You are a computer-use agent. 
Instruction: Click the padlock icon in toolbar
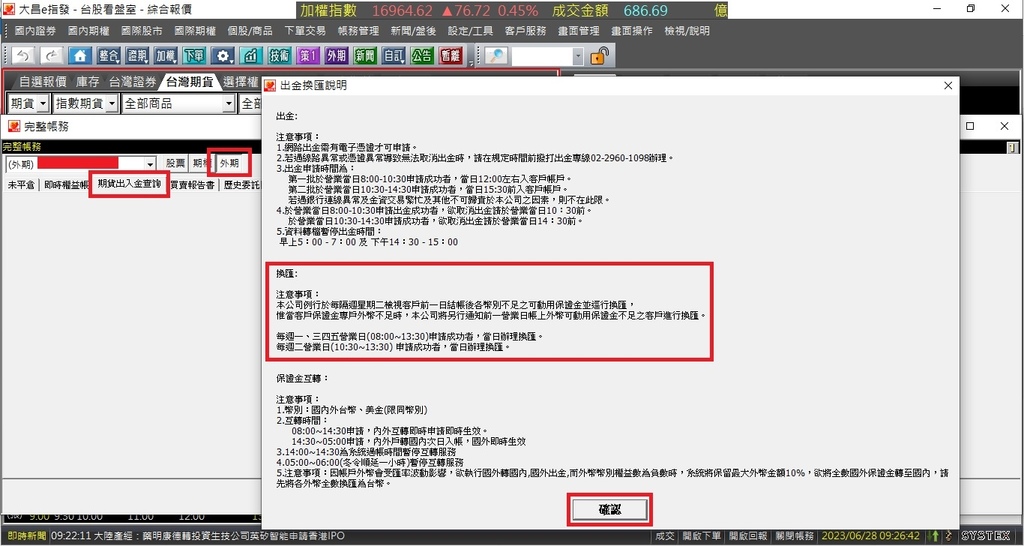[600, 56]
